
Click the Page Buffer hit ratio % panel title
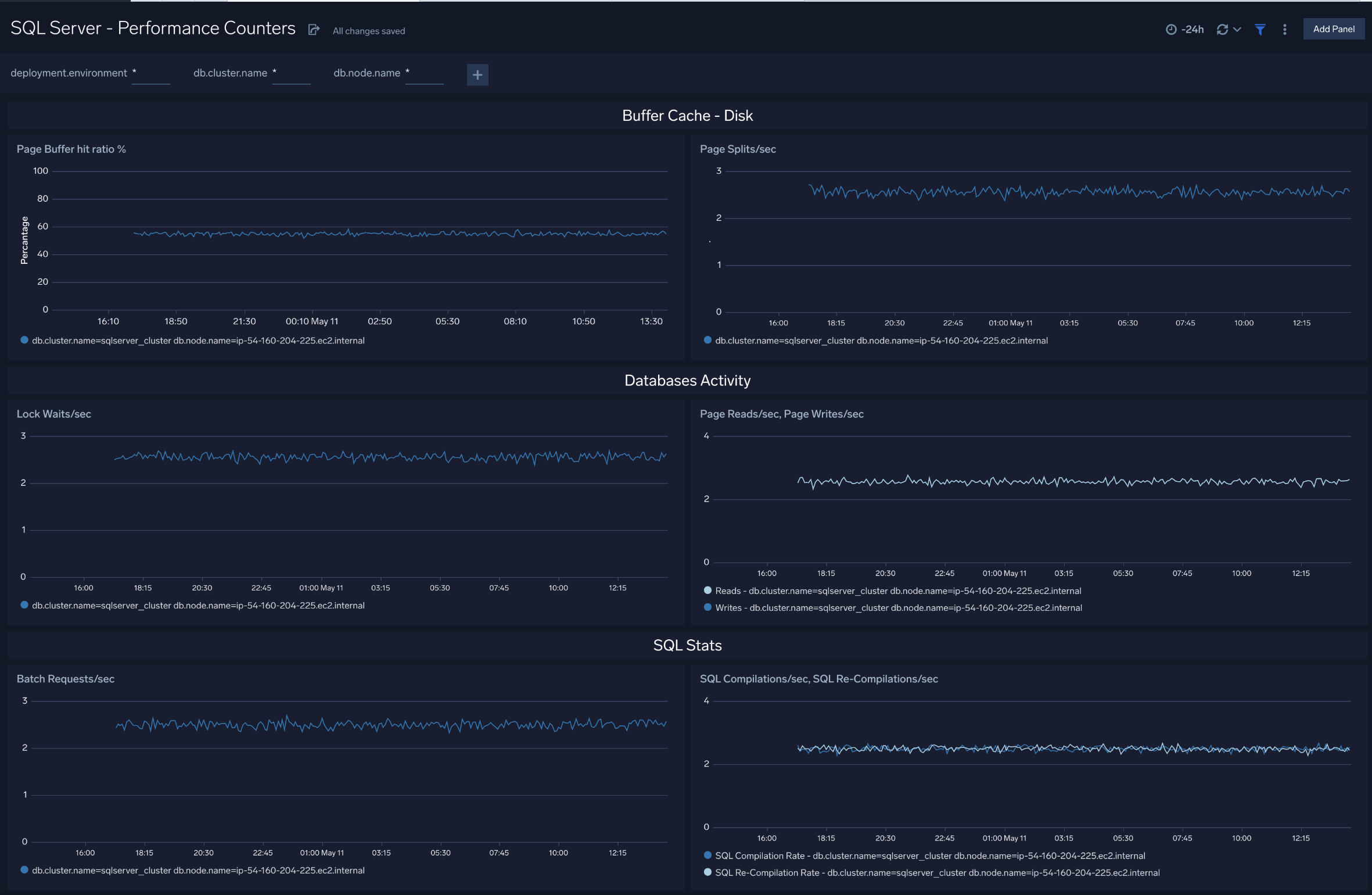pyautogui.click(x=71, y=149)
